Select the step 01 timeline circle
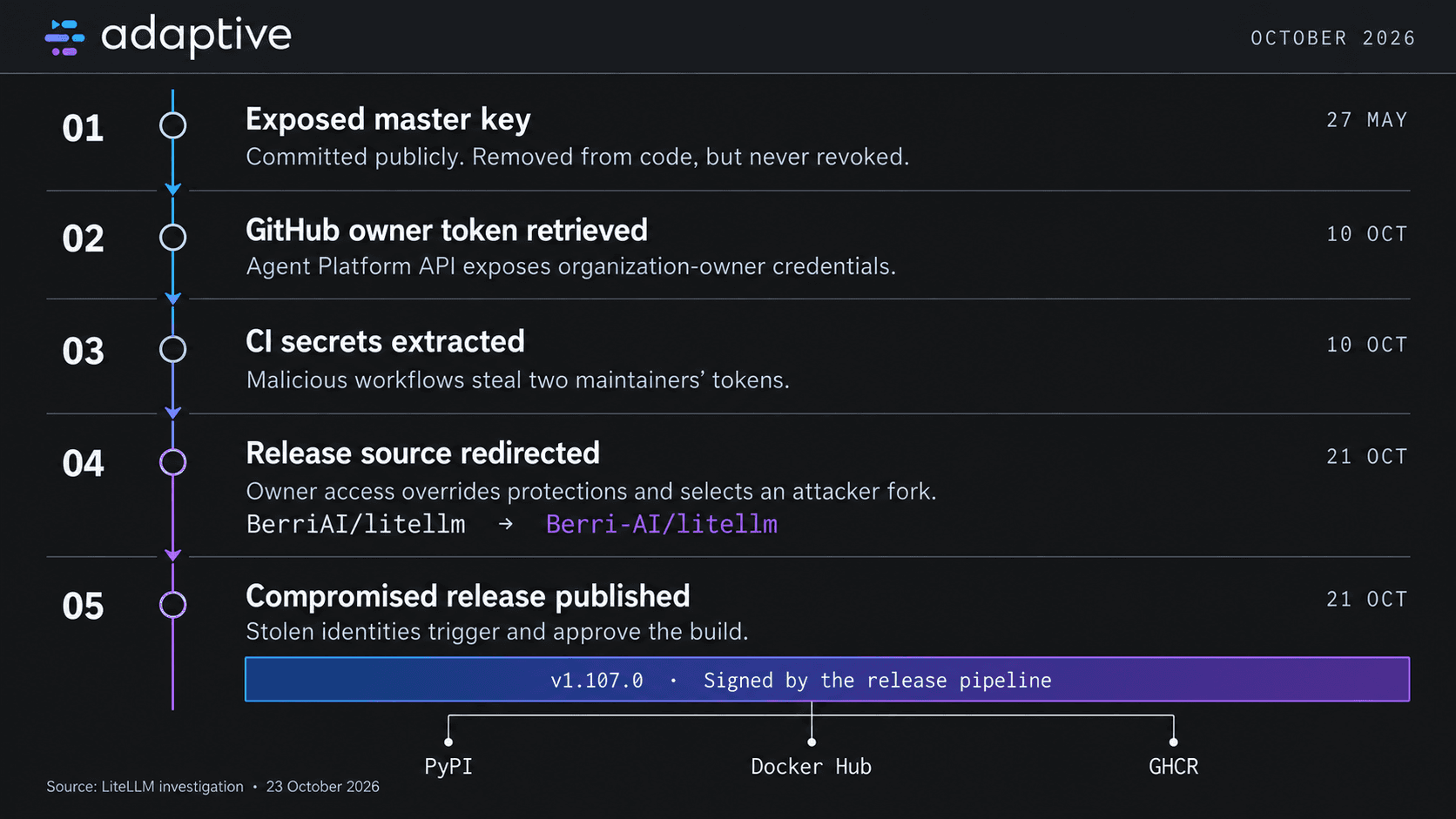 coord(172,125)
